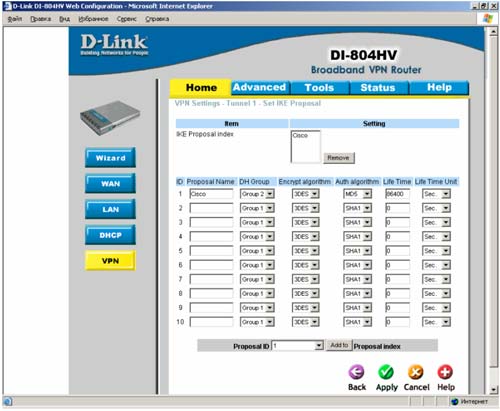Open the DHCP settings page
The width and height of the screenshot is (500, 411).
pyautogui.click(x=110, y=235)
